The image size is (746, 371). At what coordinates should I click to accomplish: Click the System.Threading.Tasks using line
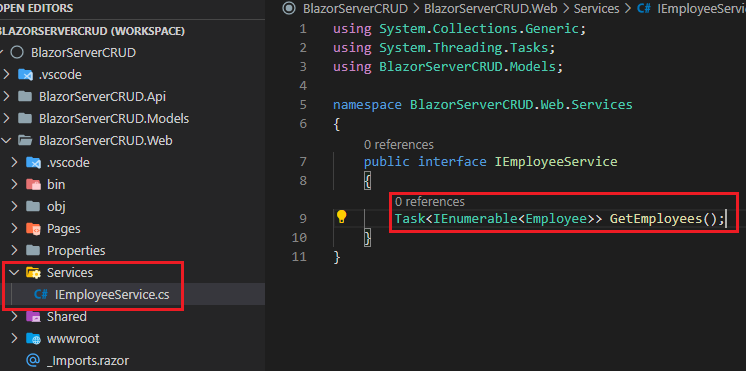(444, 48)
